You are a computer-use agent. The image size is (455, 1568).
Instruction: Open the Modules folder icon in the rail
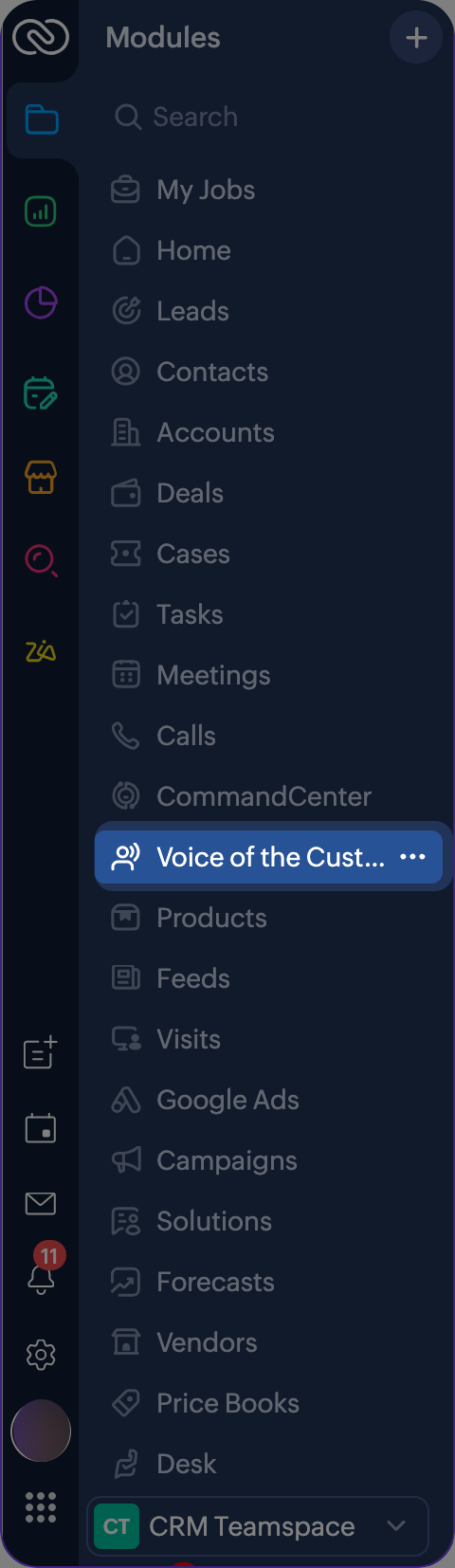(41, 119)
